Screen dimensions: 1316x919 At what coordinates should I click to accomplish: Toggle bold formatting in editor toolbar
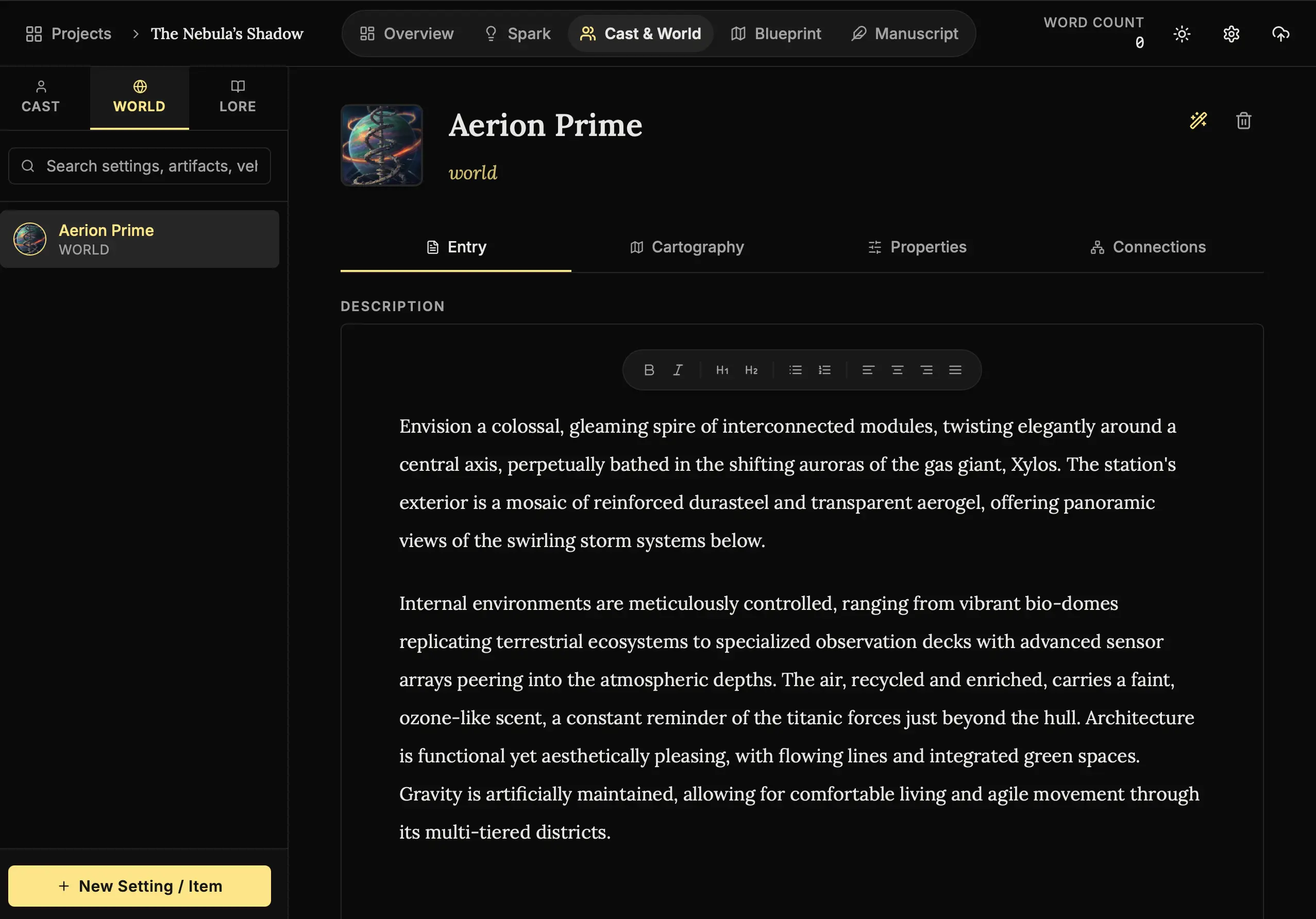coord(649,370)
